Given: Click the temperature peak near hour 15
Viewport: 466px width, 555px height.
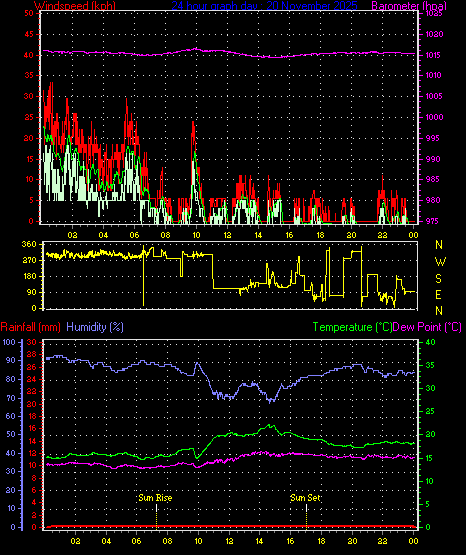Looking at the screenshot, I should tap(270, 426).
